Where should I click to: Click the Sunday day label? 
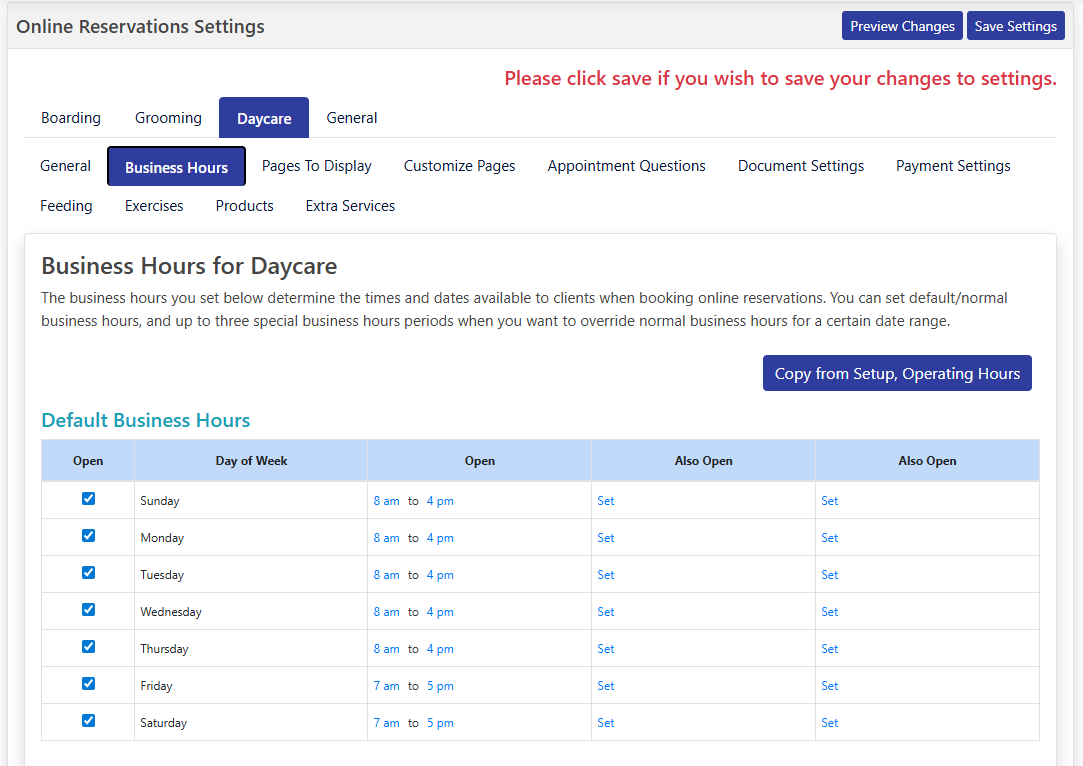coord(160,501)
